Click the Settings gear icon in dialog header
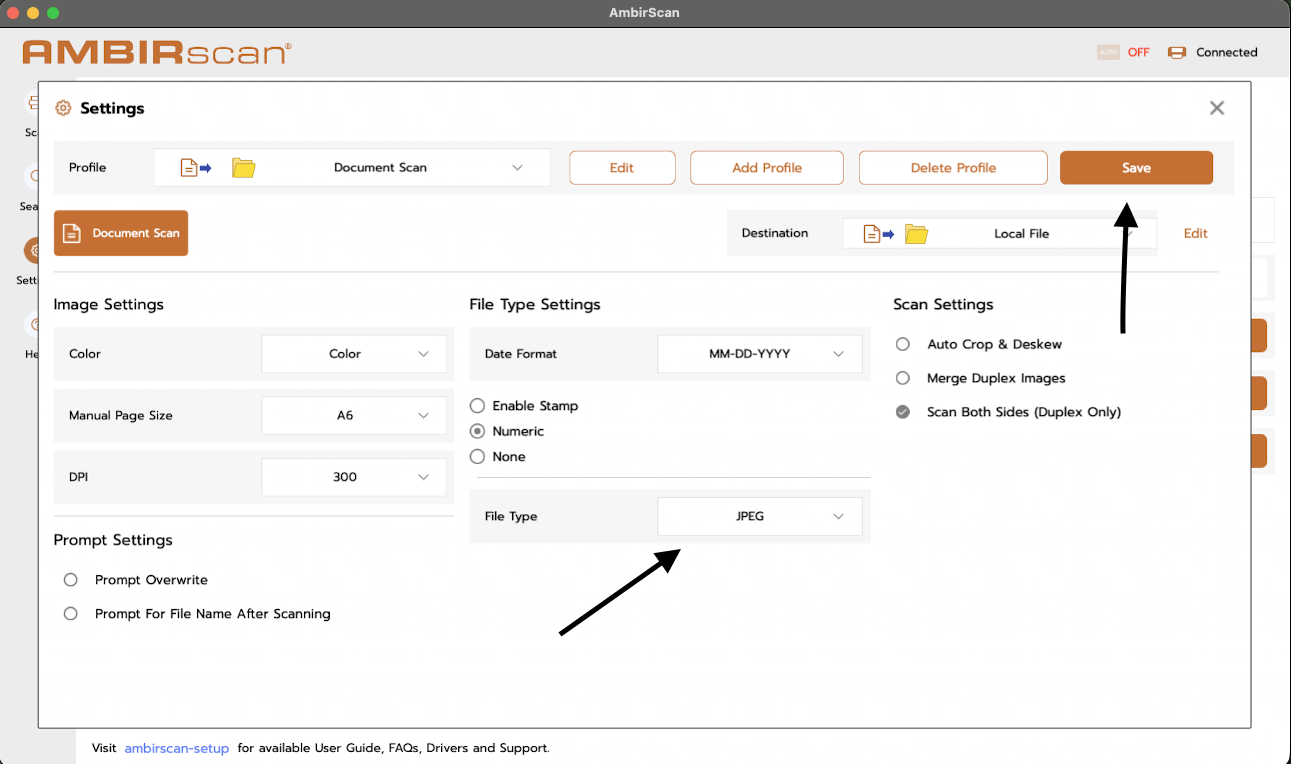 (63, 108)
